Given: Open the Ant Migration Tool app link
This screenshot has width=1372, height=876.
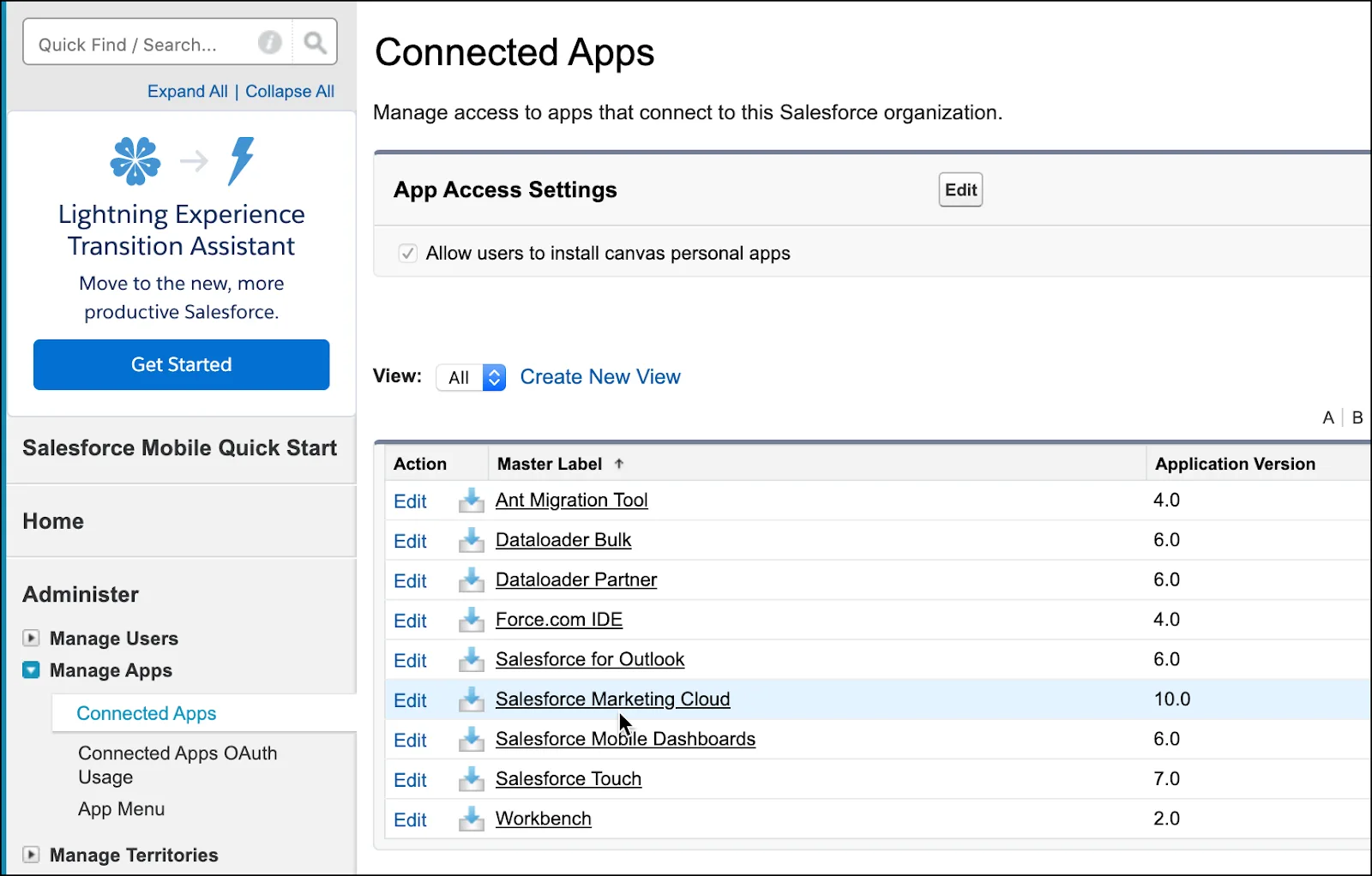Looking at the screenshot, I should [572, 500].
